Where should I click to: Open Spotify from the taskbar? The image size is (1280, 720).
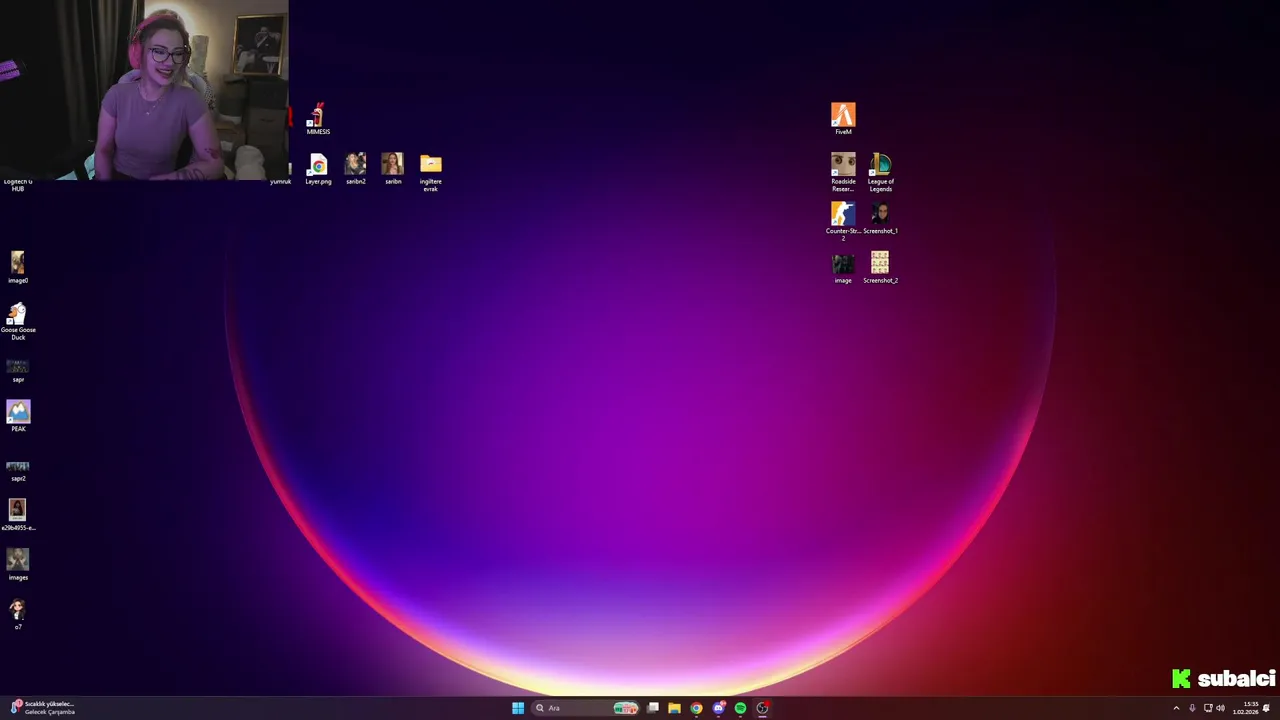(740, 708)
